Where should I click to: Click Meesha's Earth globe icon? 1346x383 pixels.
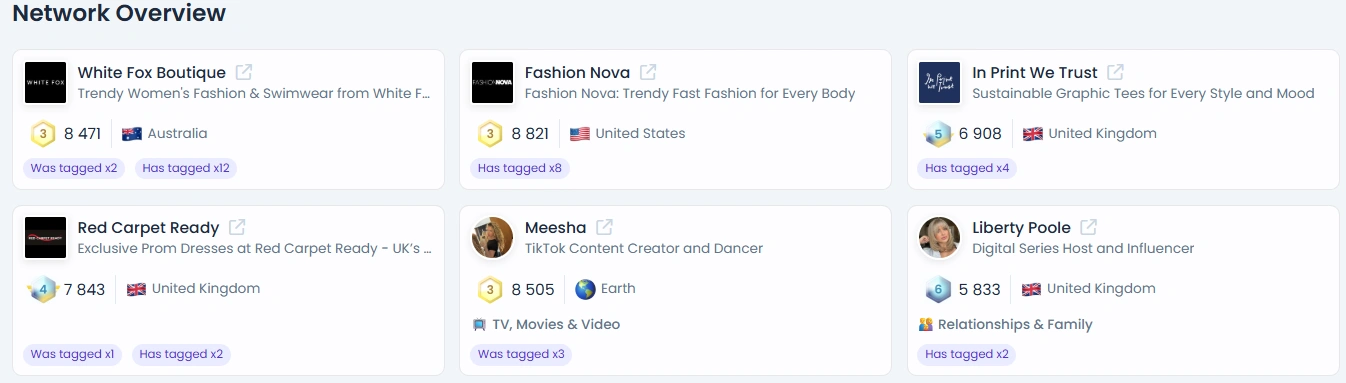coord(585,289)
